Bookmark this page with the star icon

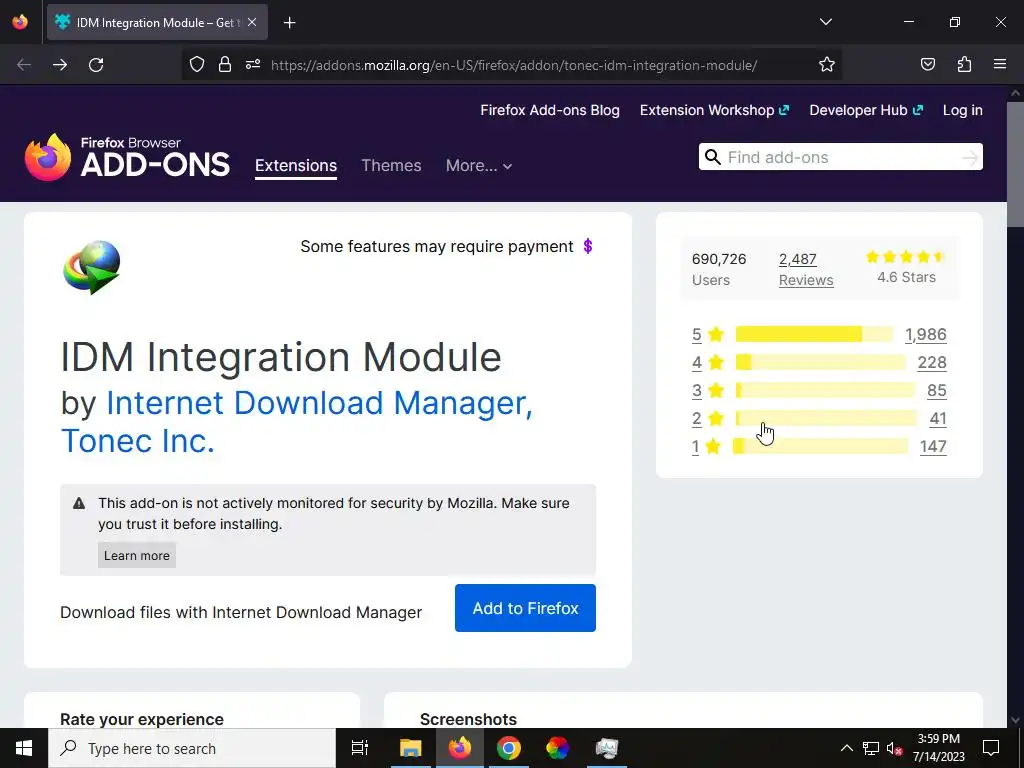(x=827, y=65)
